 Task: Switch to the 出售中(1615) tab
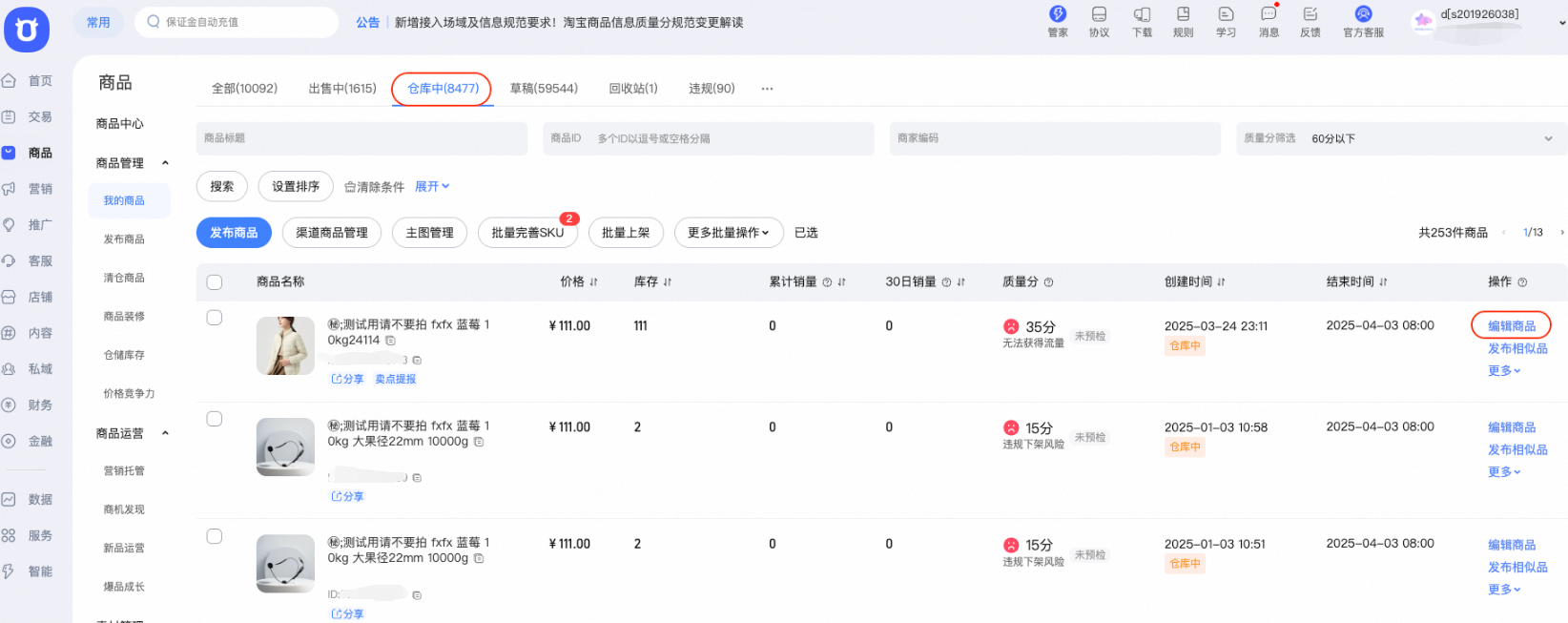click(x=342, y=89)
